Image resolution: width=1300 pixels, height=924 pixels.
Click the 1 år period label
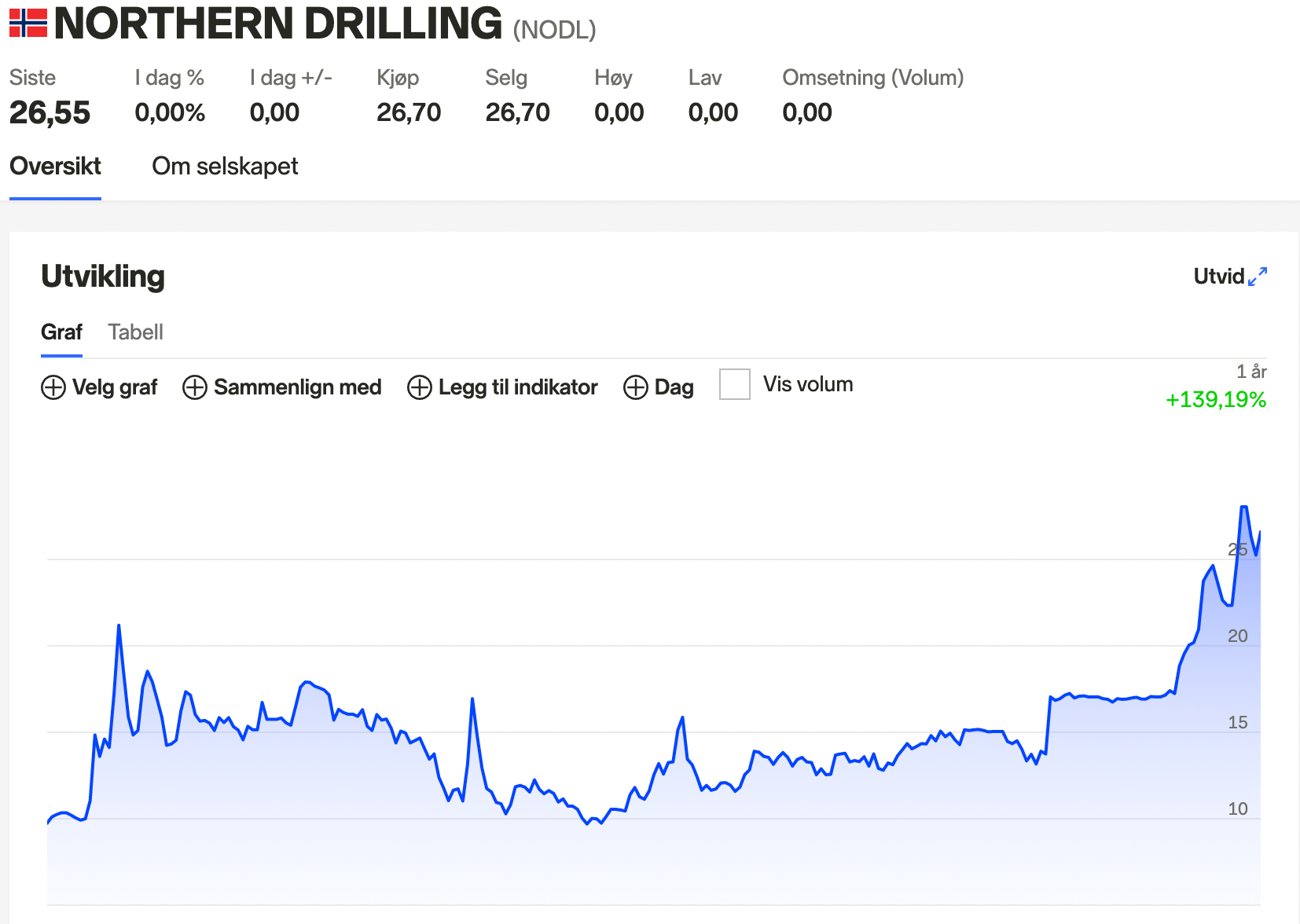[x=1251, y=372]
